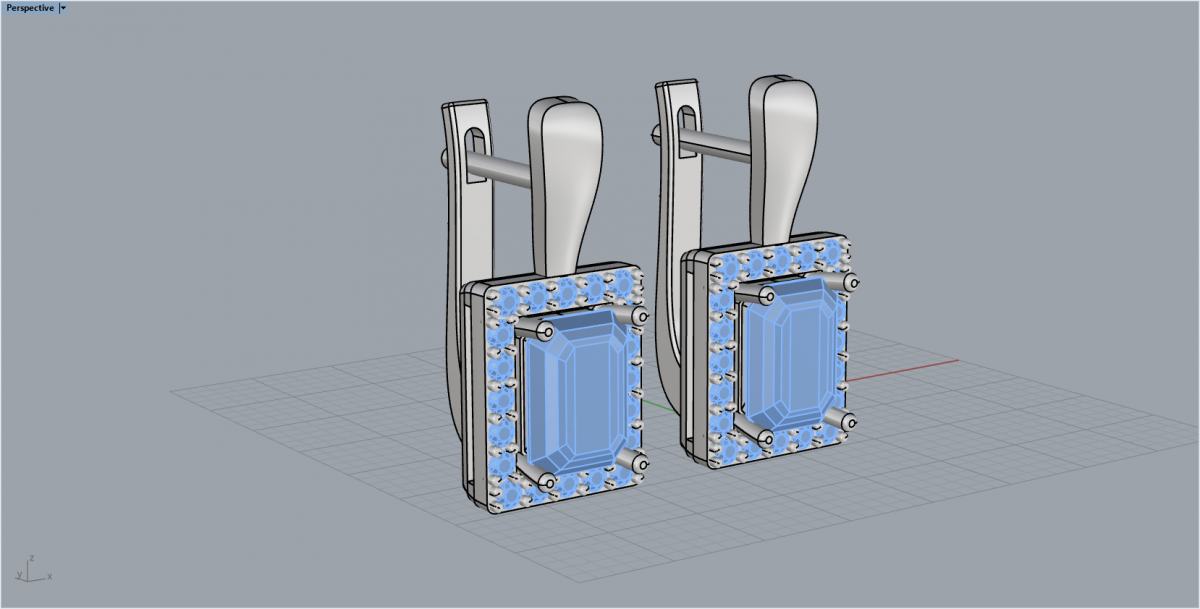Image resolution: width=1200 pixels, height=609 pixels.
Task: Click the green Y-axis line between the earrings
Action: [656, 403]
